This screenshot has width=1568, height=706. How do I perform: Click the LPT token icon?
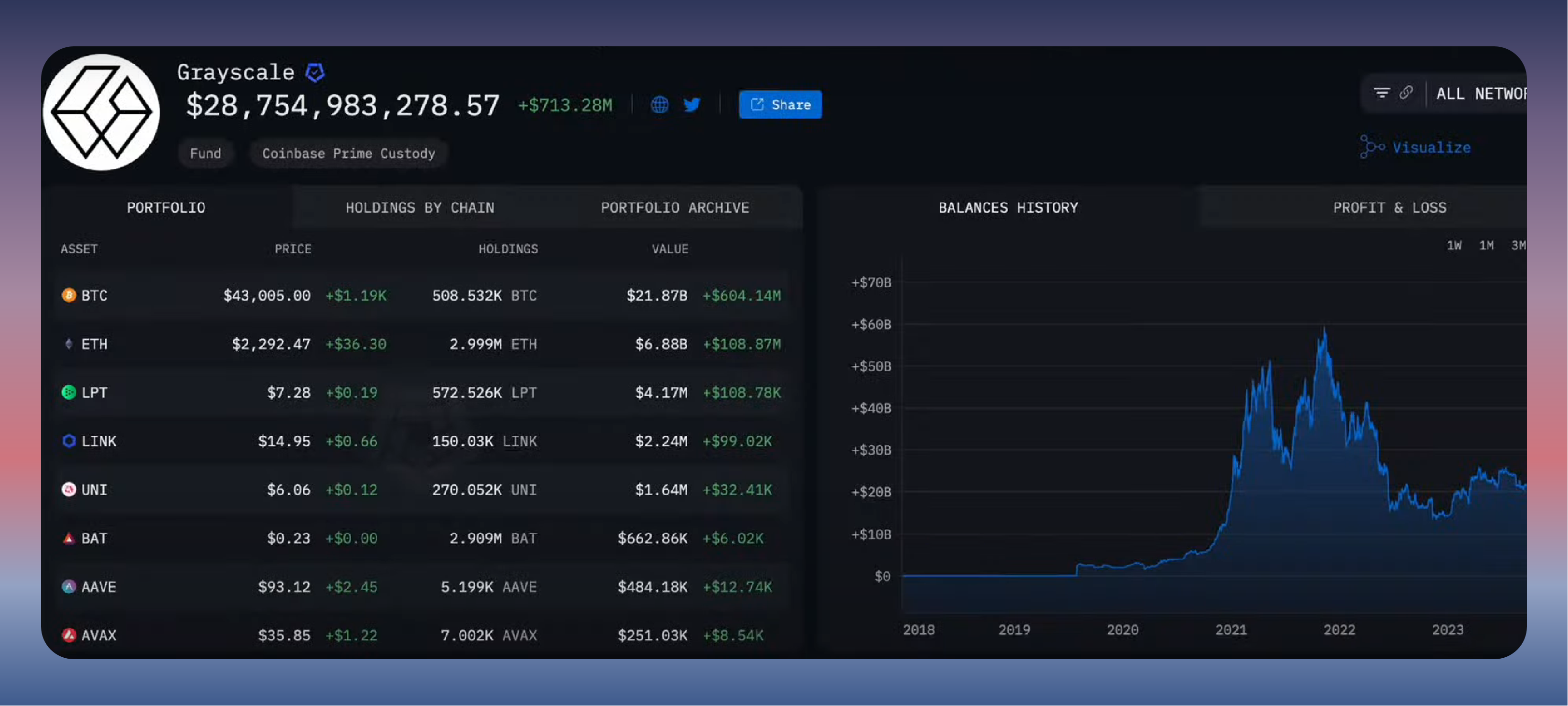(x=69, y=393)
